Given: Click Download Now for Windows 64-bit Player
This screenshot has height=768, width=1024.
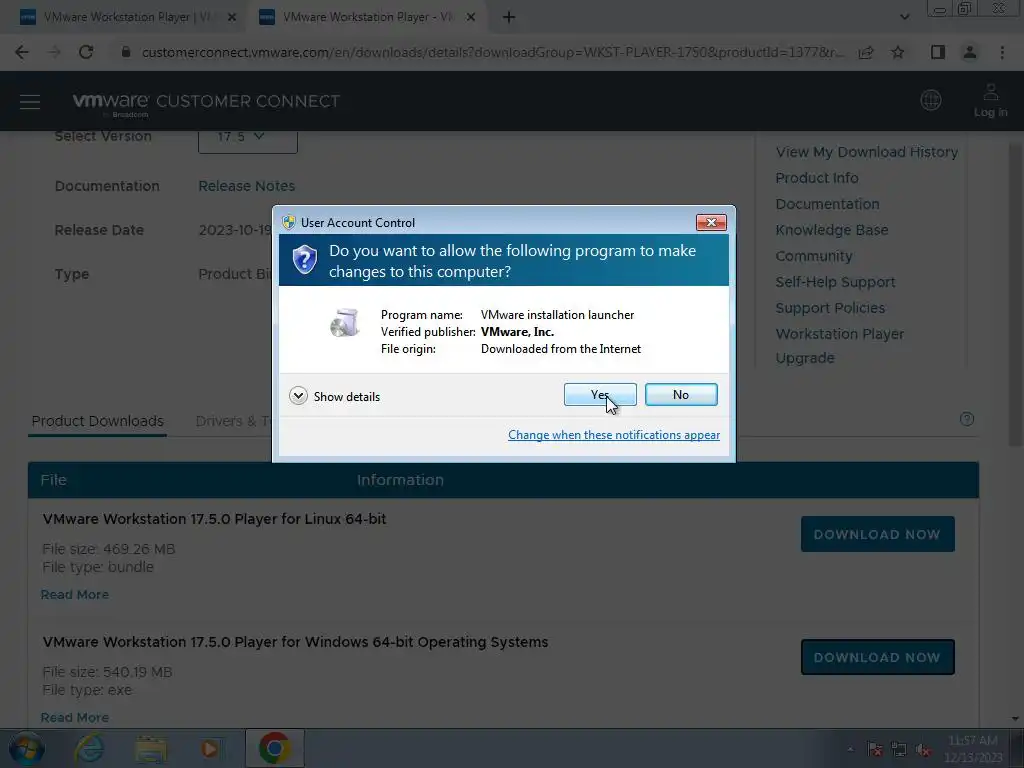Looking at the screenshot, I should [x=878, y=657].
